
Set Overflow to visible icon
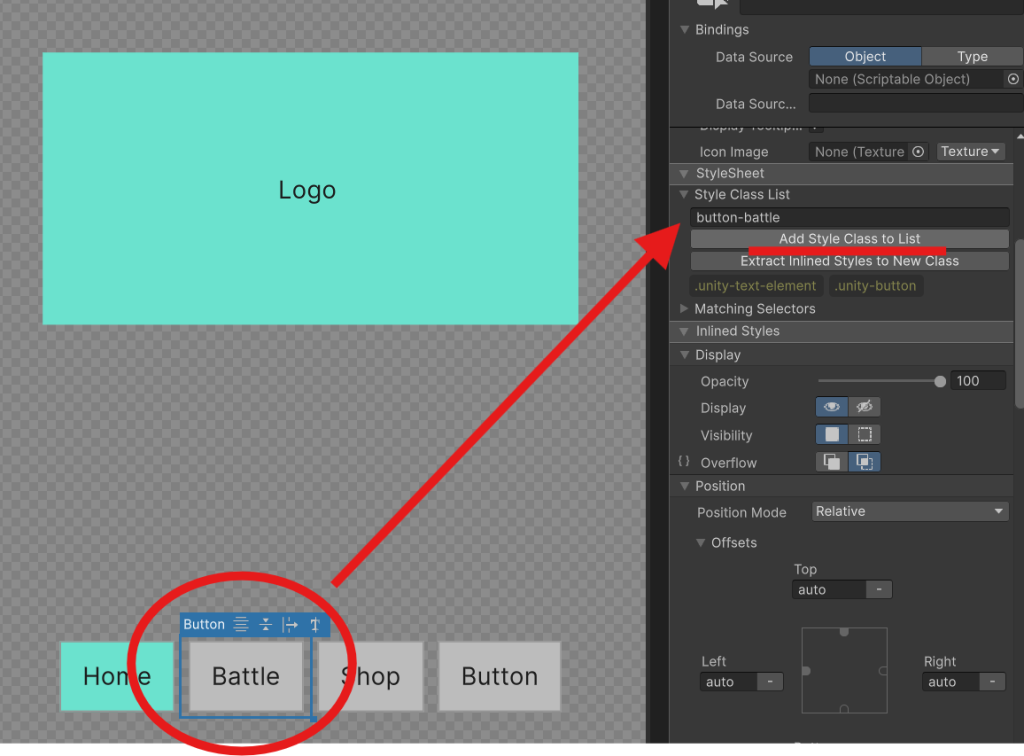click(832, 462)
